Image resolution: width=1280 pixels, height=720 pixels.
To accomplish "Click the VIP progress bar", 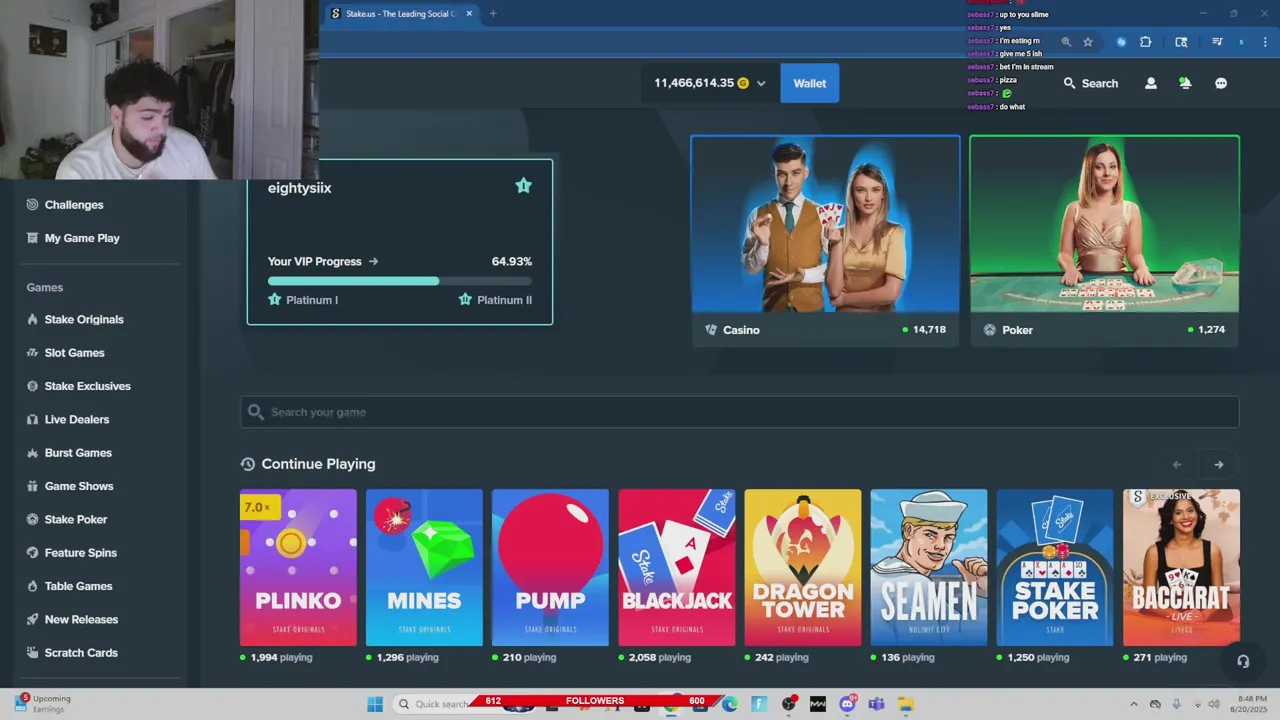I will tap(400, 281).
